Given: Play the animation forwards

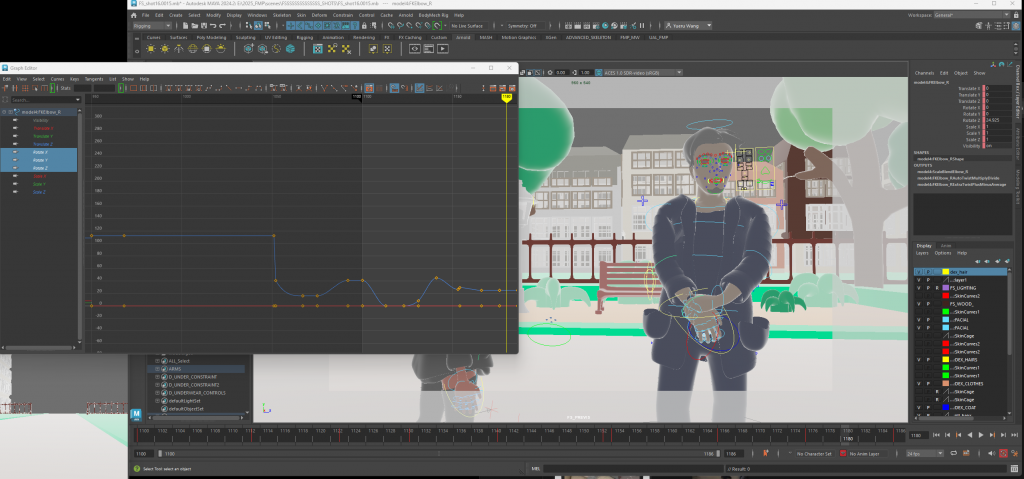Looking at the screenshot, I should click(x=981, y=435).
